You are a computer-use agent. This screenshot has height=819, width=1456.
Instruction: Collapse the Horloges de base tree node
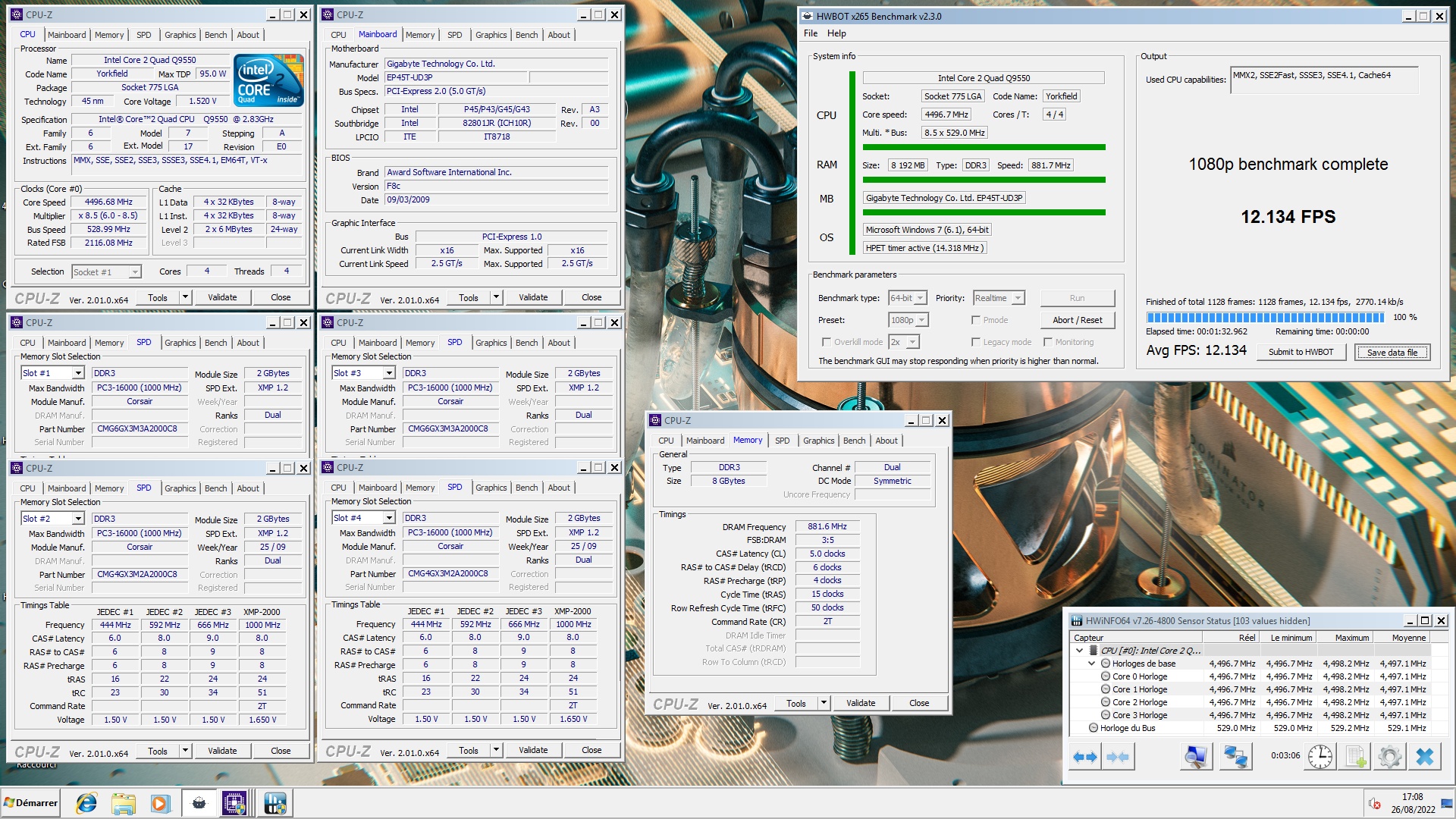coord(1092,664)
